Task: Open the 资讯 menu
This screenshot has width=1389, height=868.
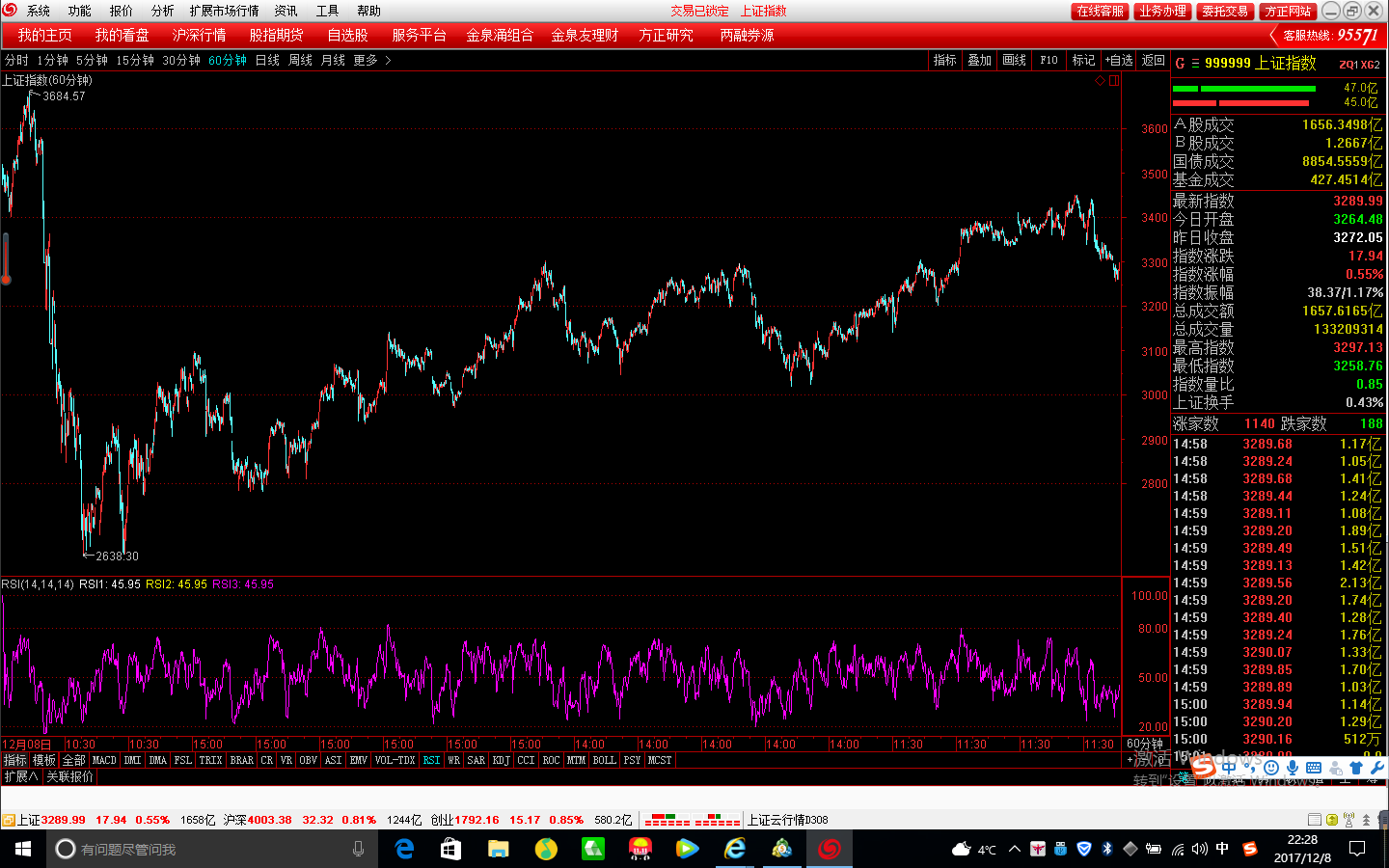Action: pos(286,11)
